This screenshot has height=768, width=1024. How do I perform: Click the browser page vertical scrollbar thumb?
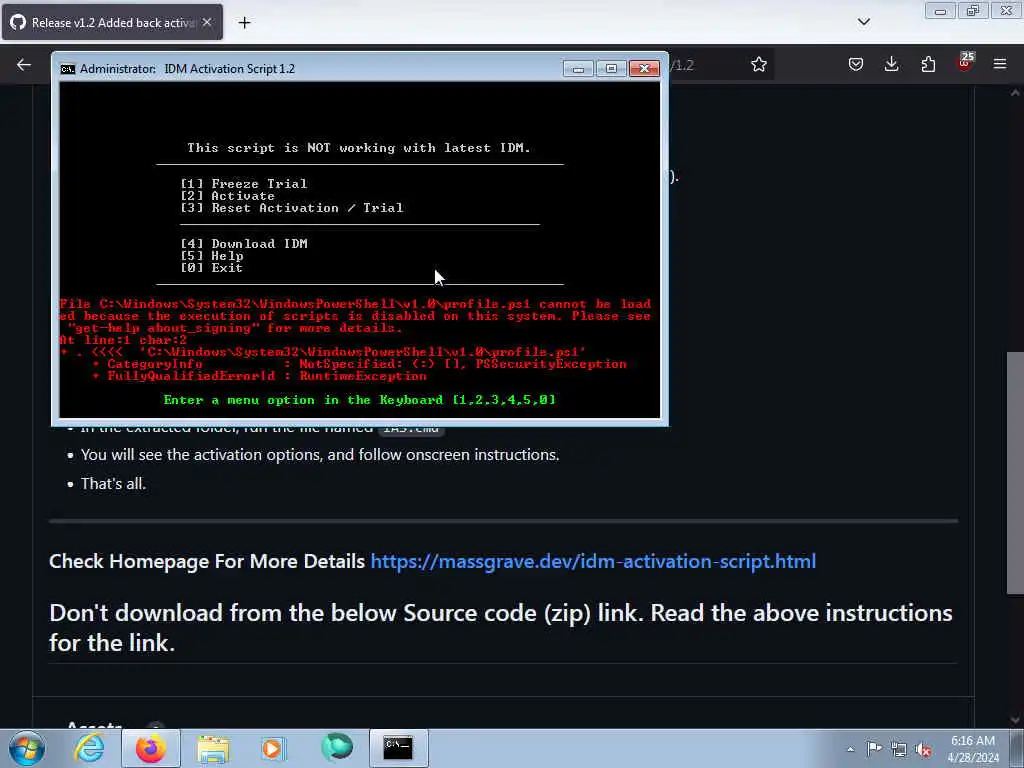tap(1015, 473)
